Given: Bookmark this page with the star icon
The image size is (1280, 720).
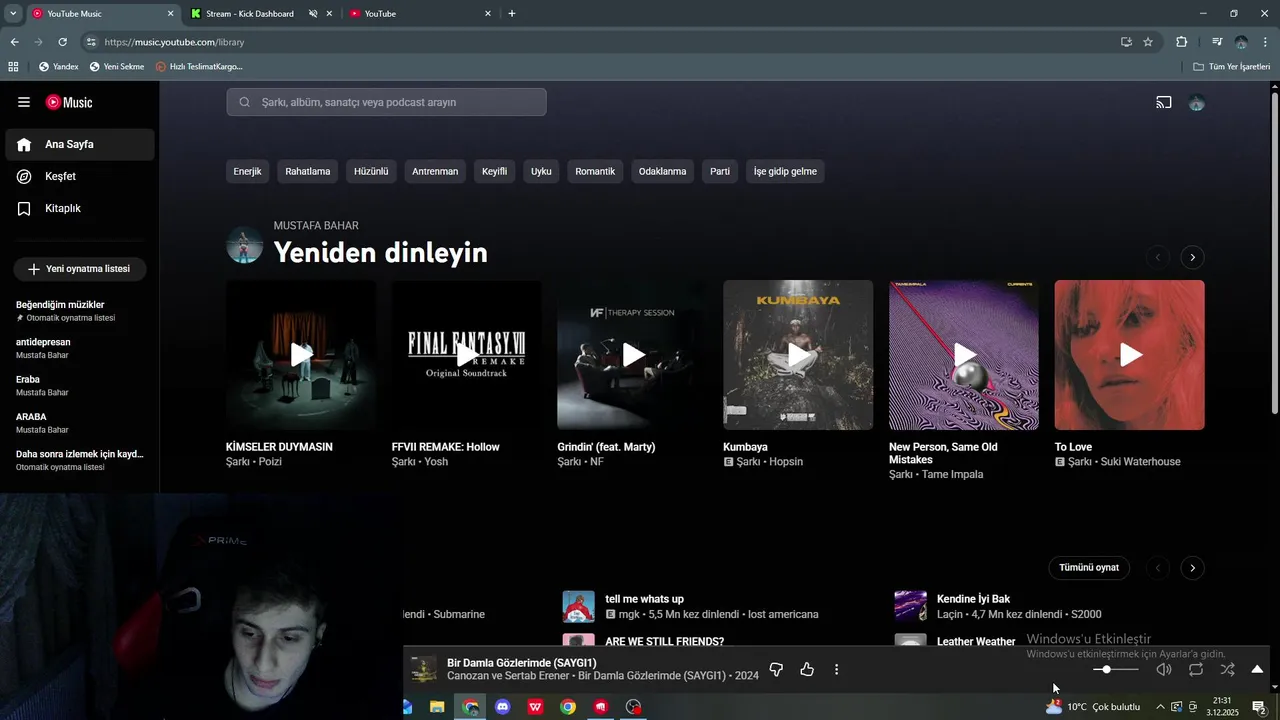Looking at the screenshot, I should pos(1148,42).
